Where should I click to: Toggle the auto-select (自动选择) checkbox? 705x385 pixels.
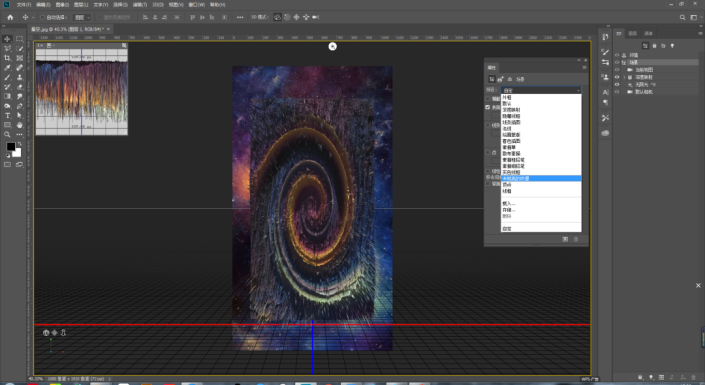pyautogui.click(x=42, y=18)
